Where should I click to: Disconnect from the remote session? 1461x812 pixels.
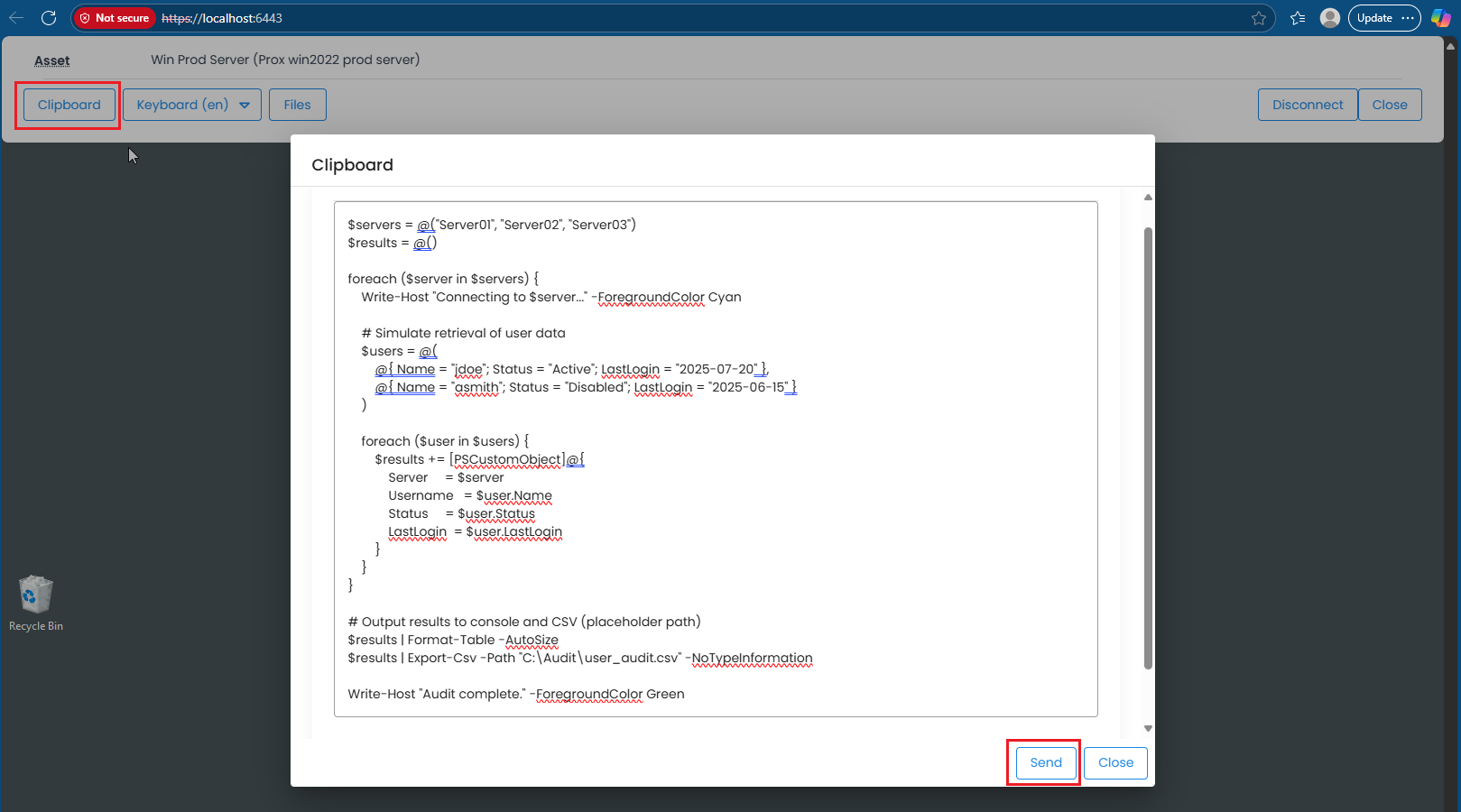click(1307, 105)
